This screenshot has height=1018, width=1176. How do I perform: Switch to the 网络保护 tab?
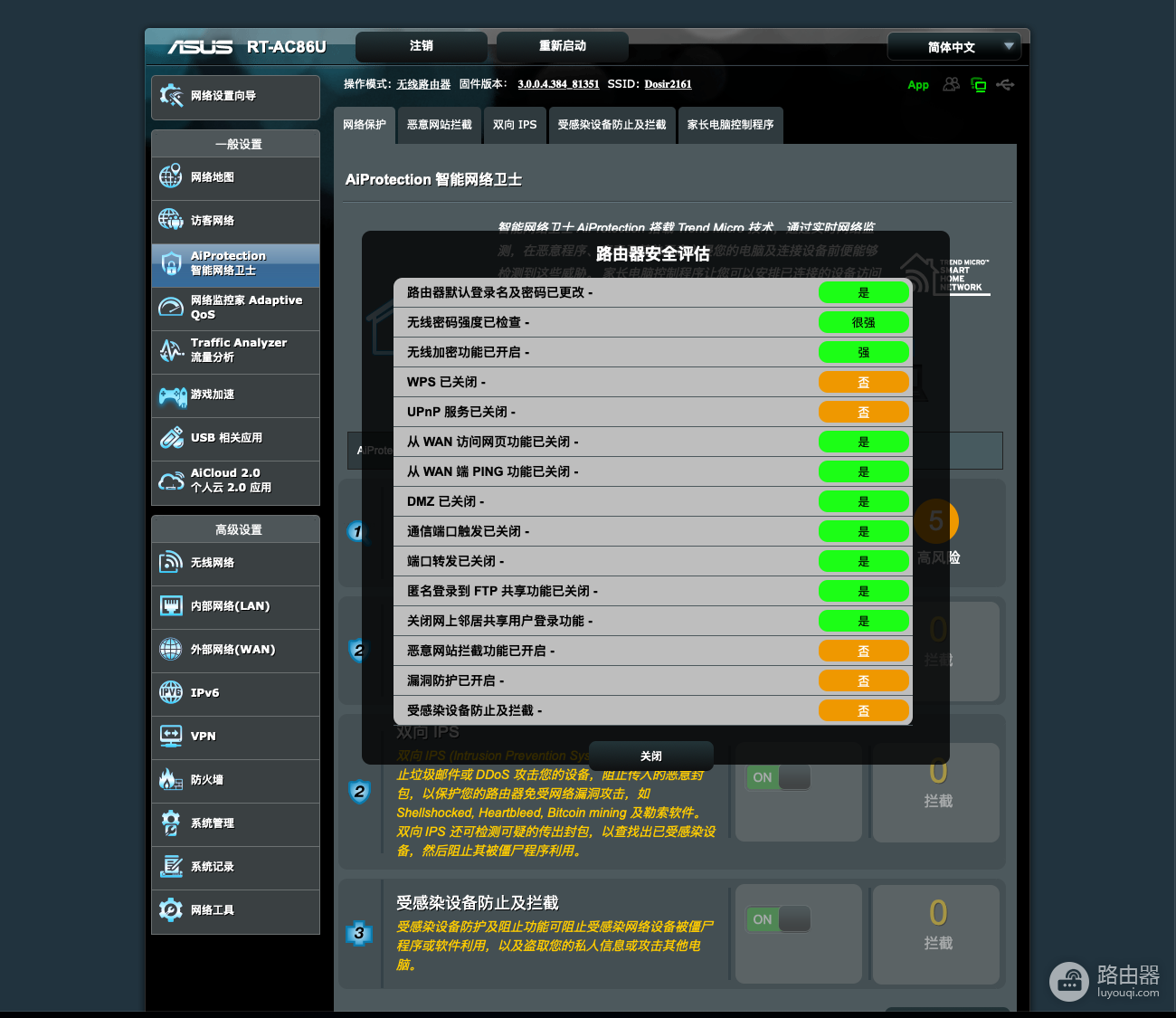(365, 125)
